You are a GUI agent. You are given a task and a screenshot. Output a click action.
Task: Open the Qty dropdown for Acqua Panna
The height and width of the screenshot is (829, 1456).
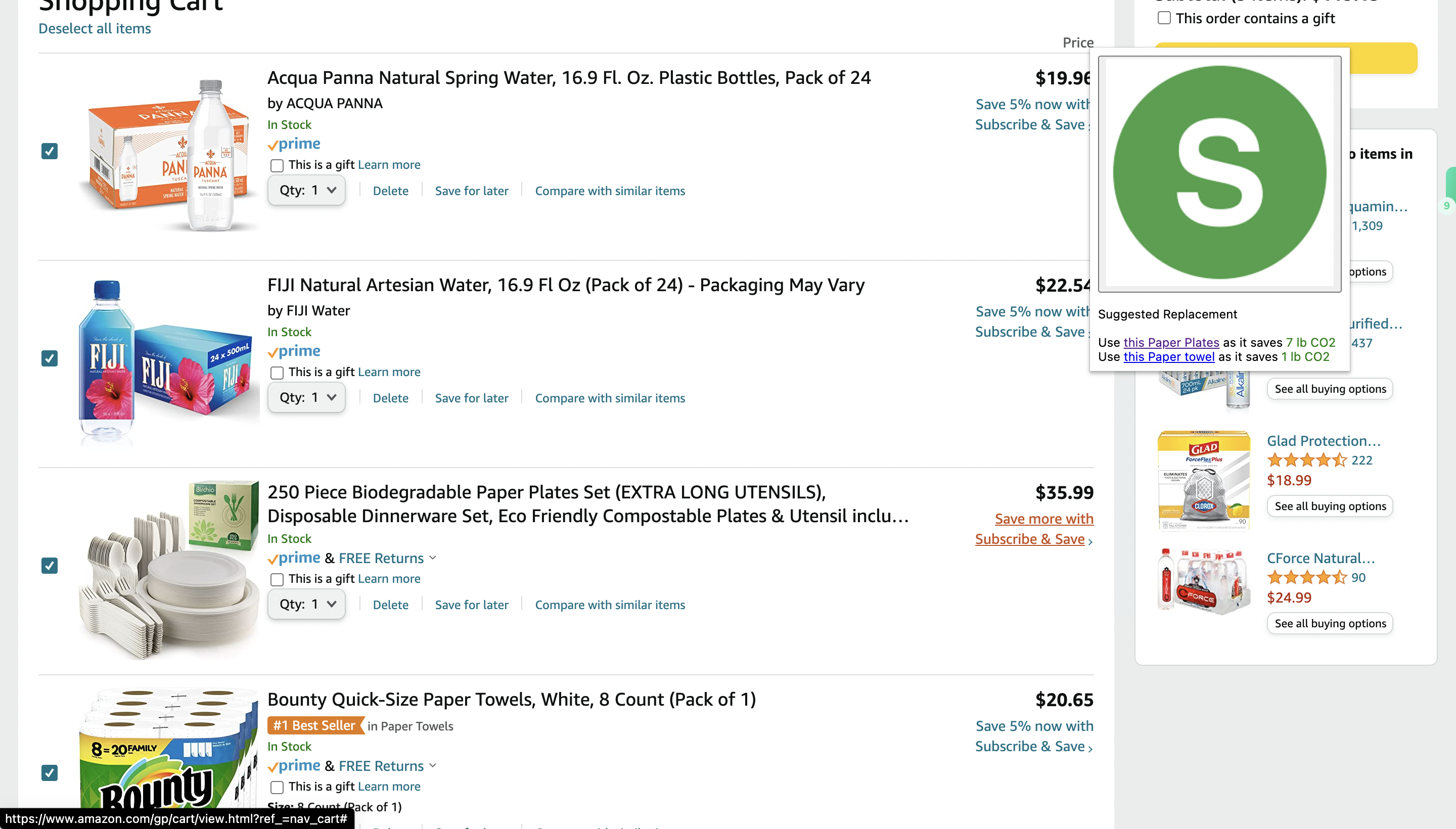pos(307,190)
